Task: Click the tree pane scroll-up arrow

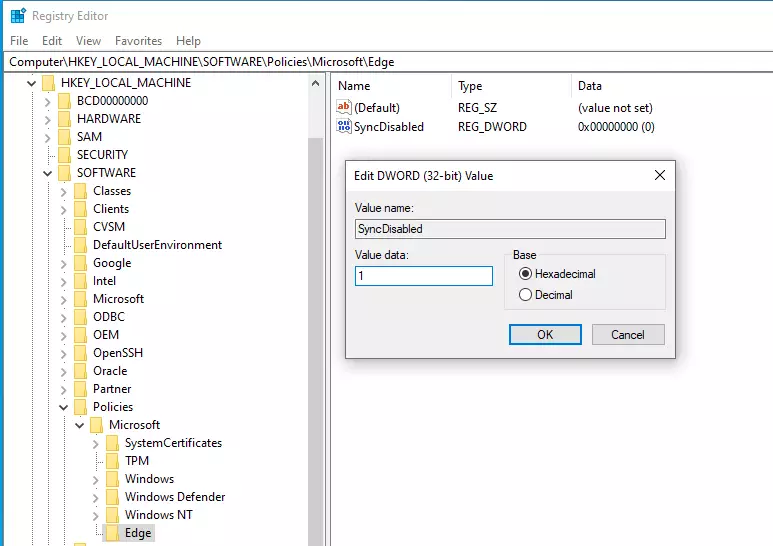Action: point(316,83)
